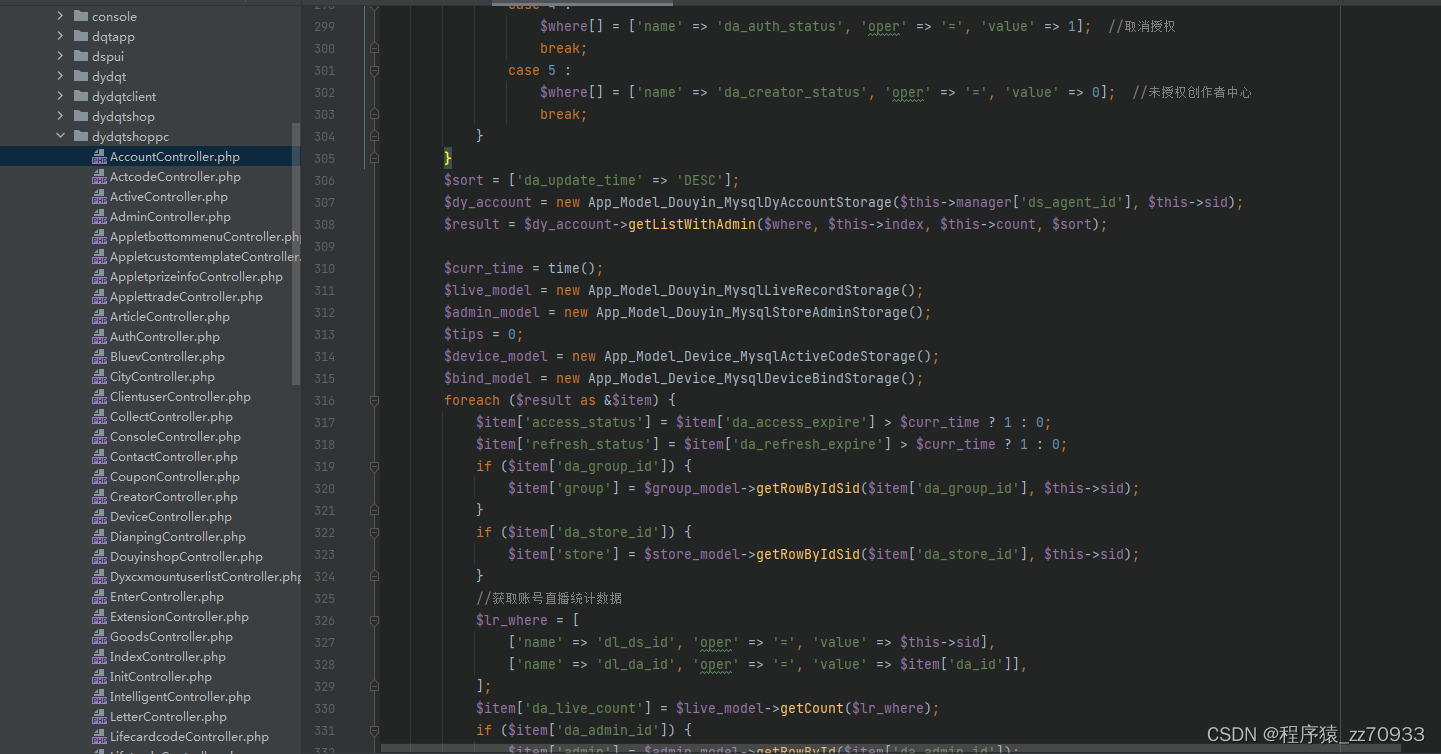This screenshot has width=1441, height=754.
Task: Click the $tips variable on line 313
Action: click(x=464, y=334)
